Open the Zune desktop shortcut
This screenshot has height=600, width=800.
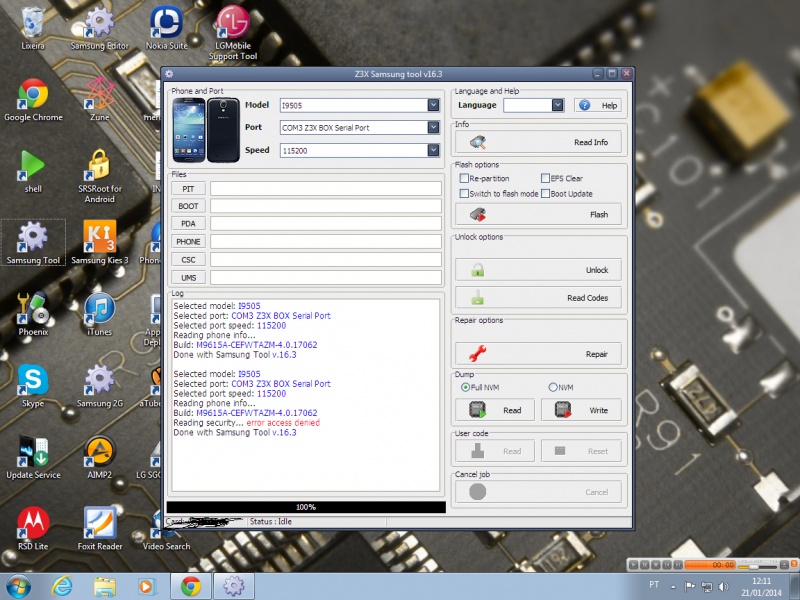click(x=99, y=99)
